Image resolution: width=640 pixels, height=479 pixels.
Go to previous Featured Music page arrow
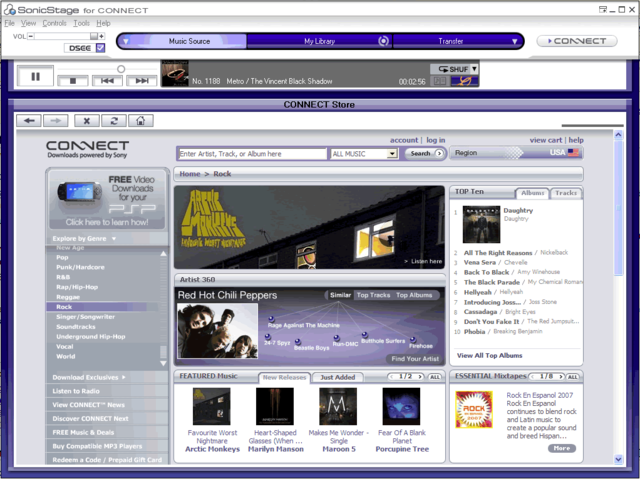click(x=391, y=377)
